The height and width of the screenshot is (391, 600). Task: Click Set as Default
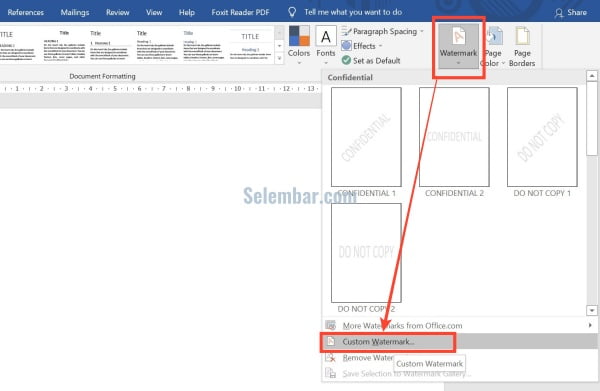(371, 60)
